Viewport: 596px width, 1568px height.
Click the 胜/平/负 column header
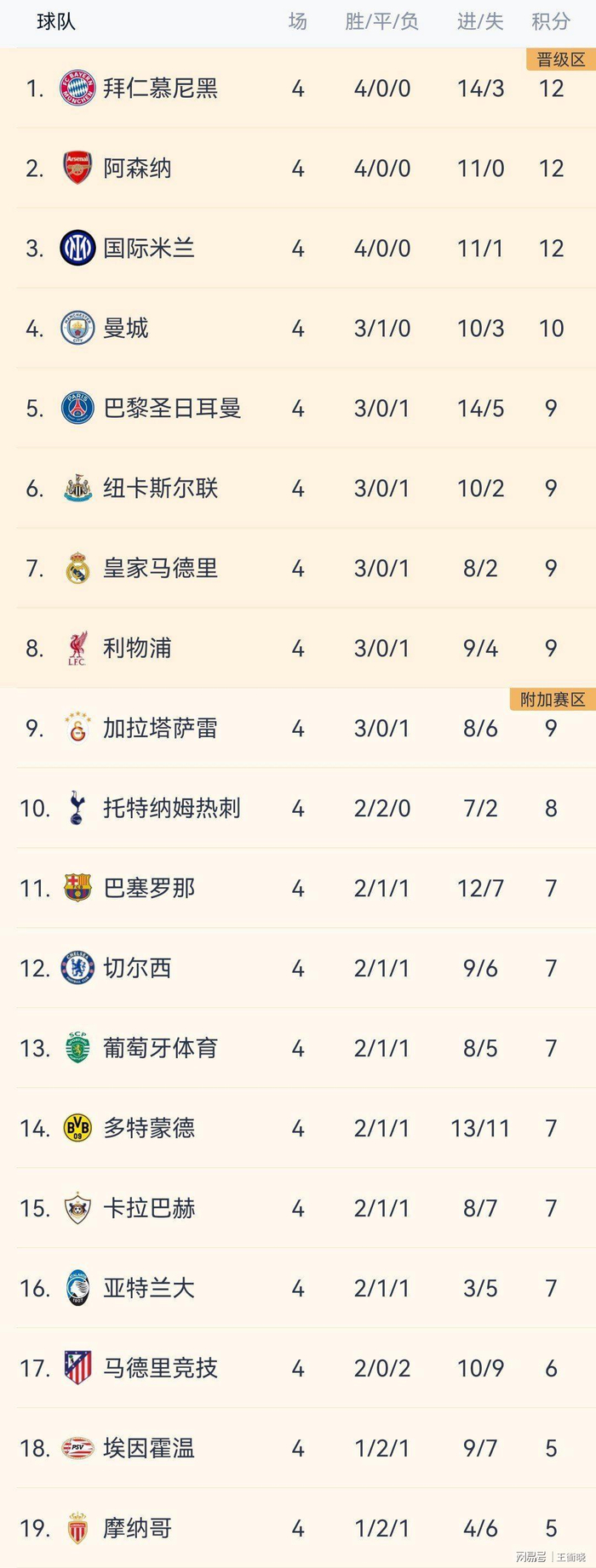(381, 21)
